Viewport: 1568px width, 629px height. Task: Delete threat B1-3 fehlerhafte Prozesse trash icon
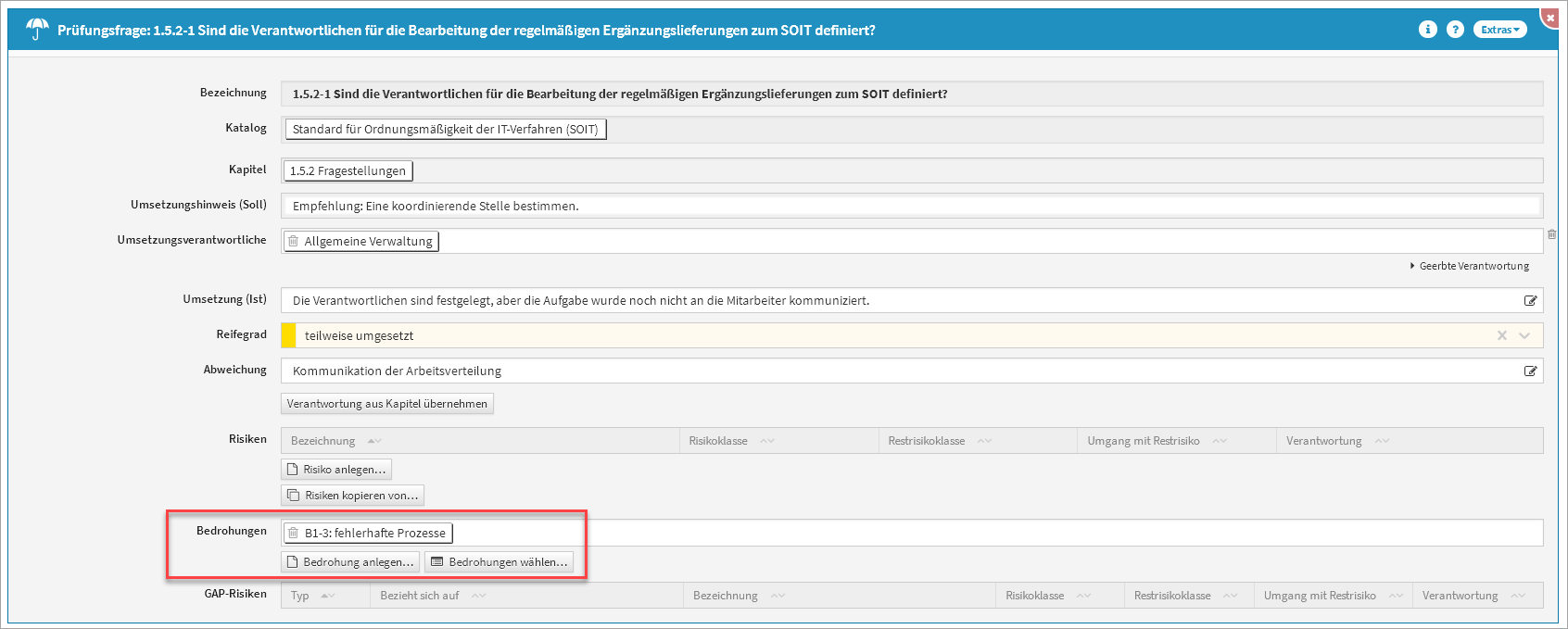pyautogui.click(x=294, y=533)
